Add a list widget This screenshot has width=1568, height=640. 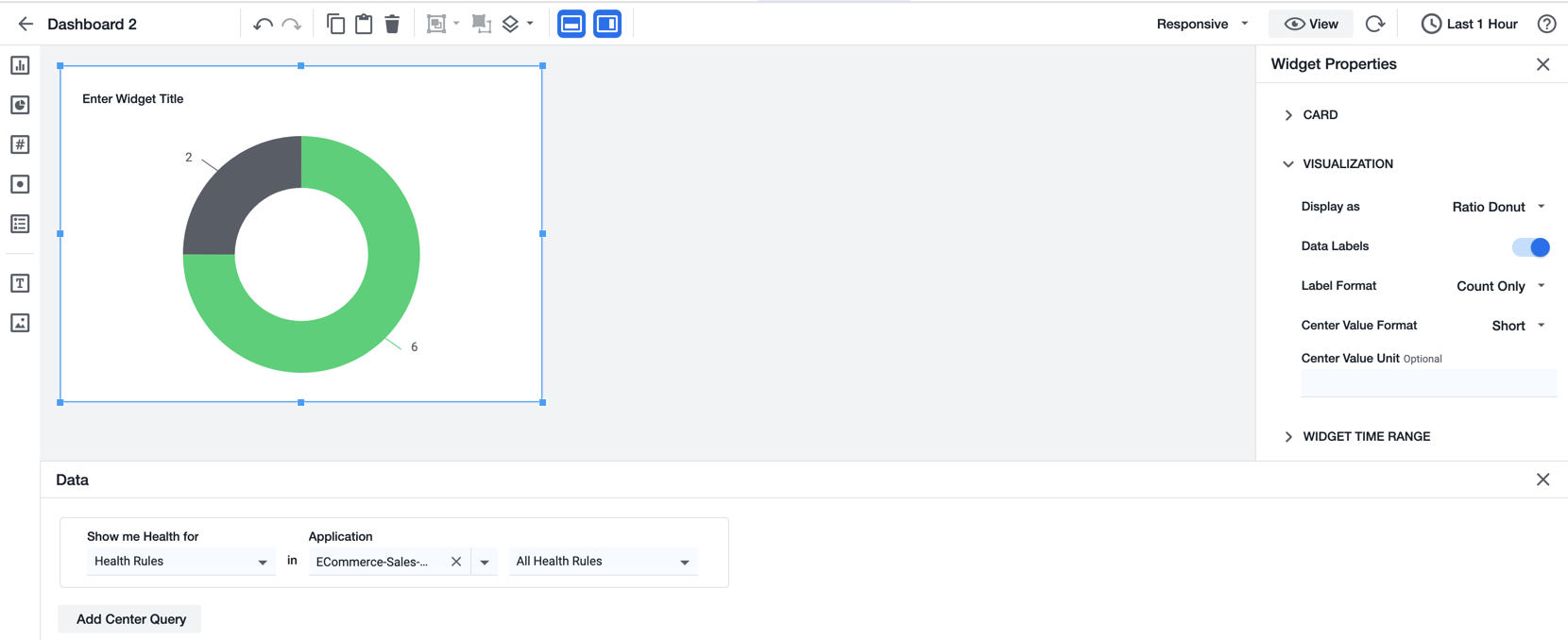click(x=20, y=224)
